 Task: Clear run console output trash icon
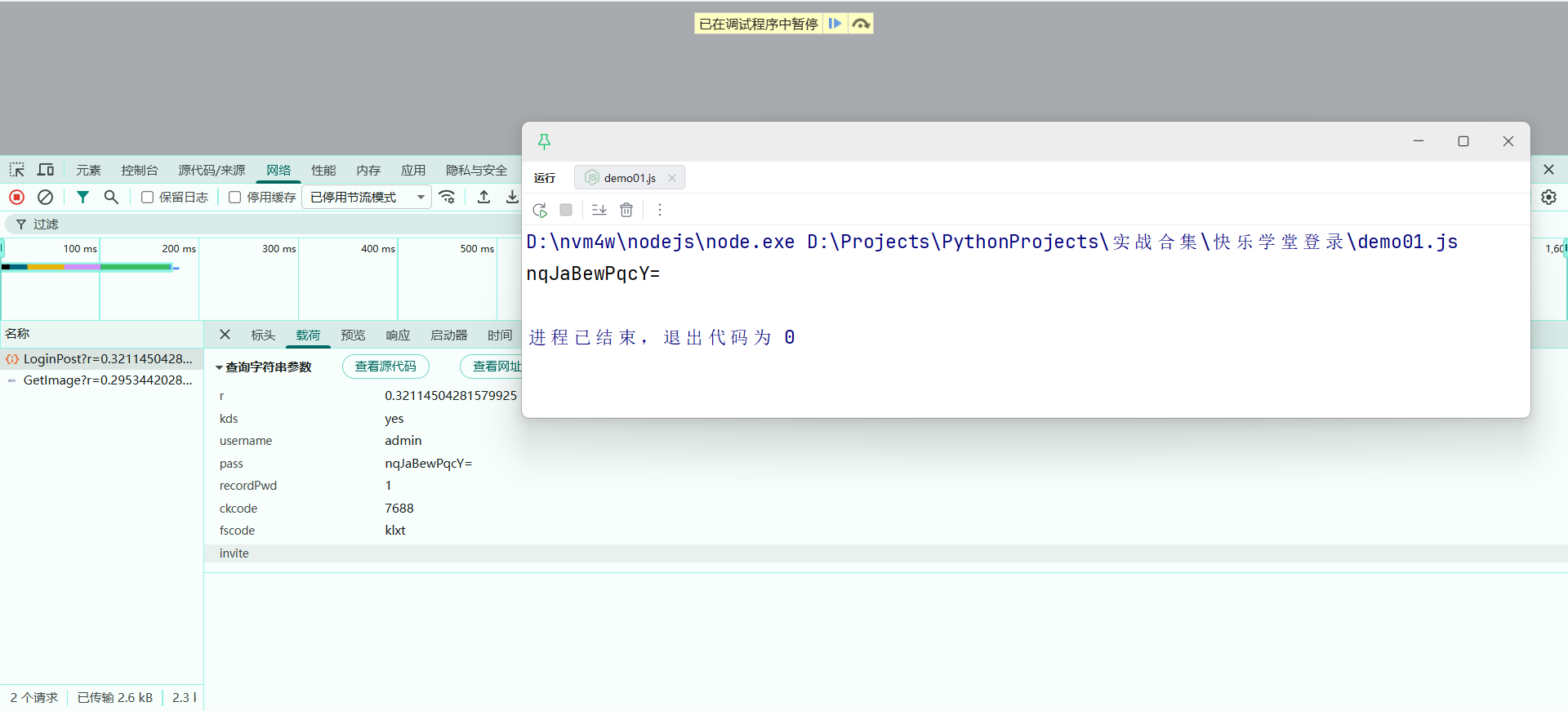626,210
